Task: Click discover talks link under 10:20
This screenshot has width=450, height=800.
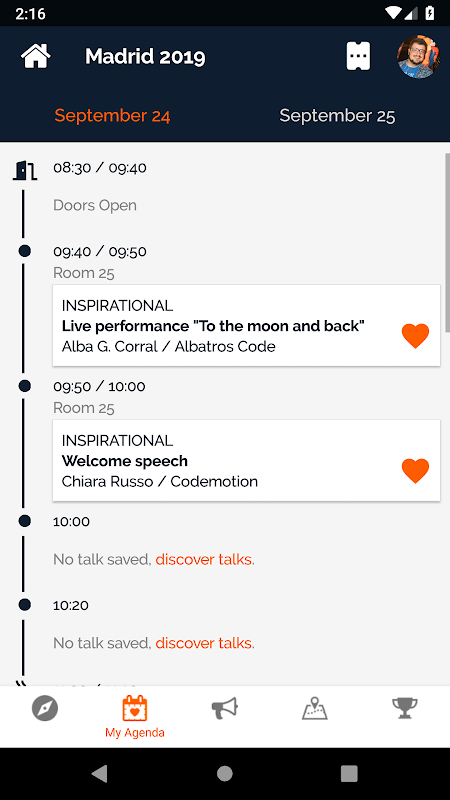Action: click(x=204, y=643)
